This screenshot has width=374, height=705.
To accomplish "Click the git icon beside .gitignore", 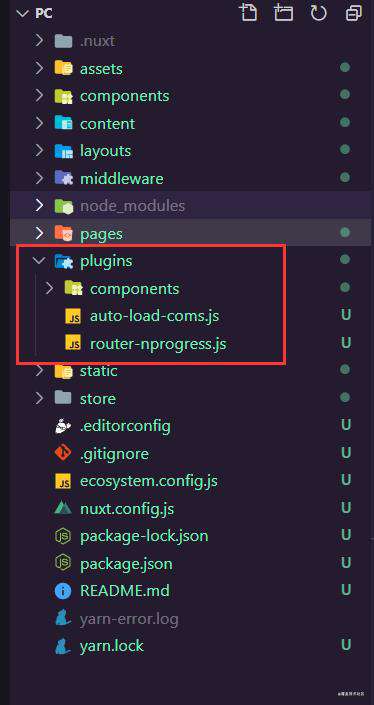I will [63, 453].
